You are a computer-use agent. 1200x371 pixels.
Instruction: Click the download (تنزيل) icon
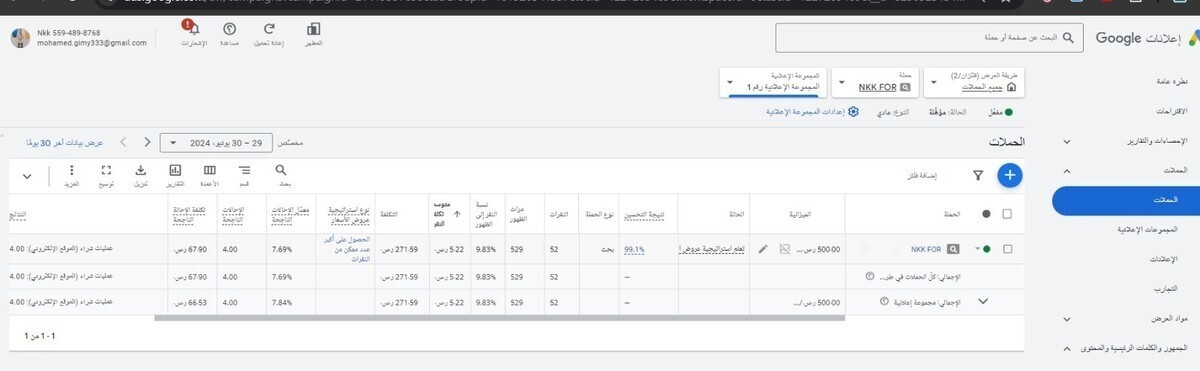(x=140, y=170)
